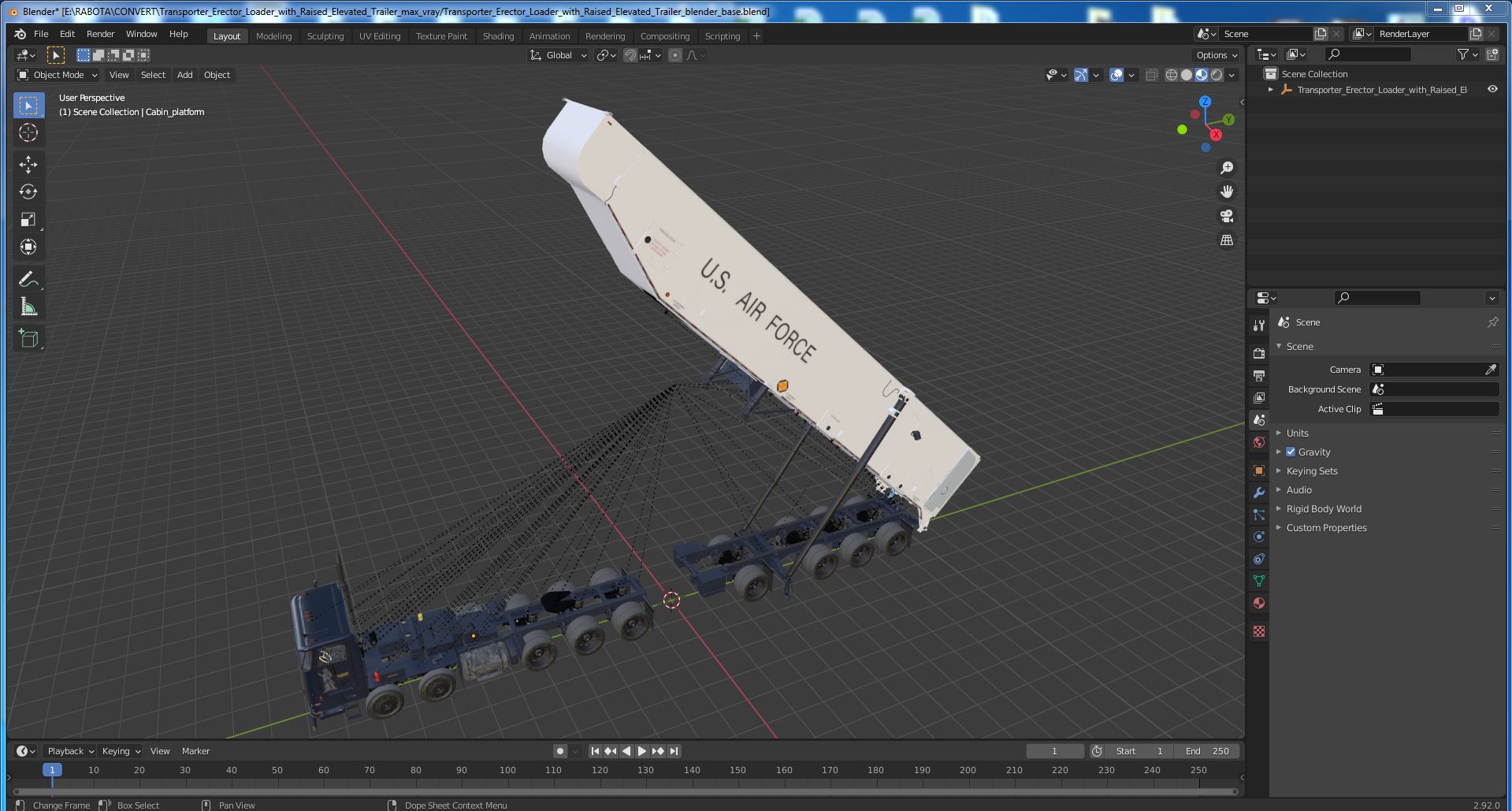Click the viewport Select menu
1512x811 pixels.
pyautogui.click(x=153, y=75)
